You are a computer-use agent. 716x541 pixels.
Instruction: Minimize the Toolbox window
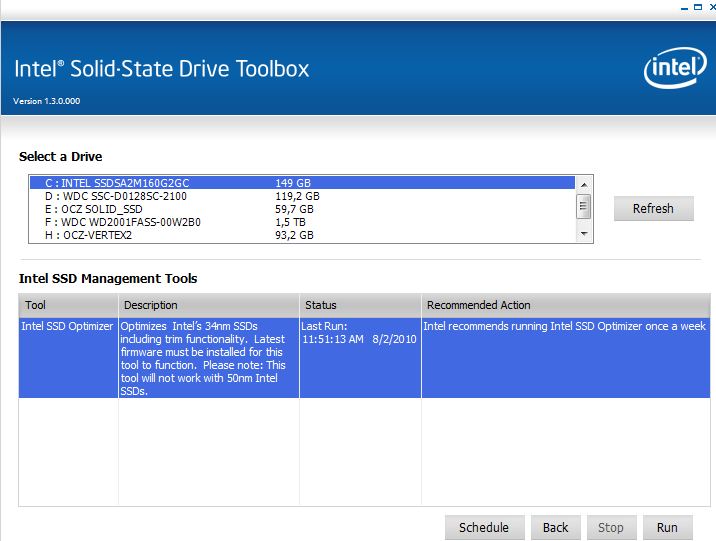pyautogui.click(x=684, y=8)
